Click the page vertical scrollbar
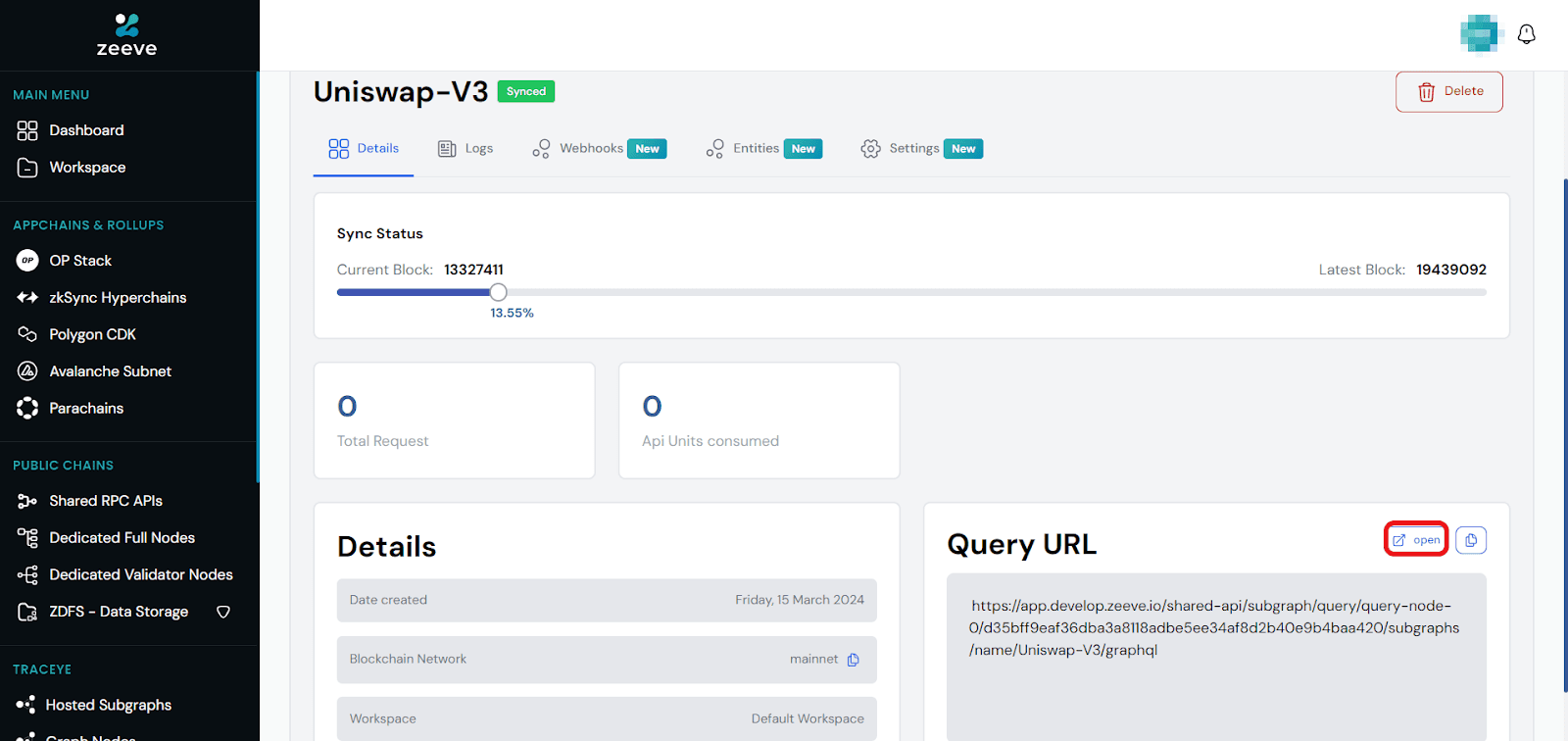Screen dimensions: 1568x741 [1565, 436]
